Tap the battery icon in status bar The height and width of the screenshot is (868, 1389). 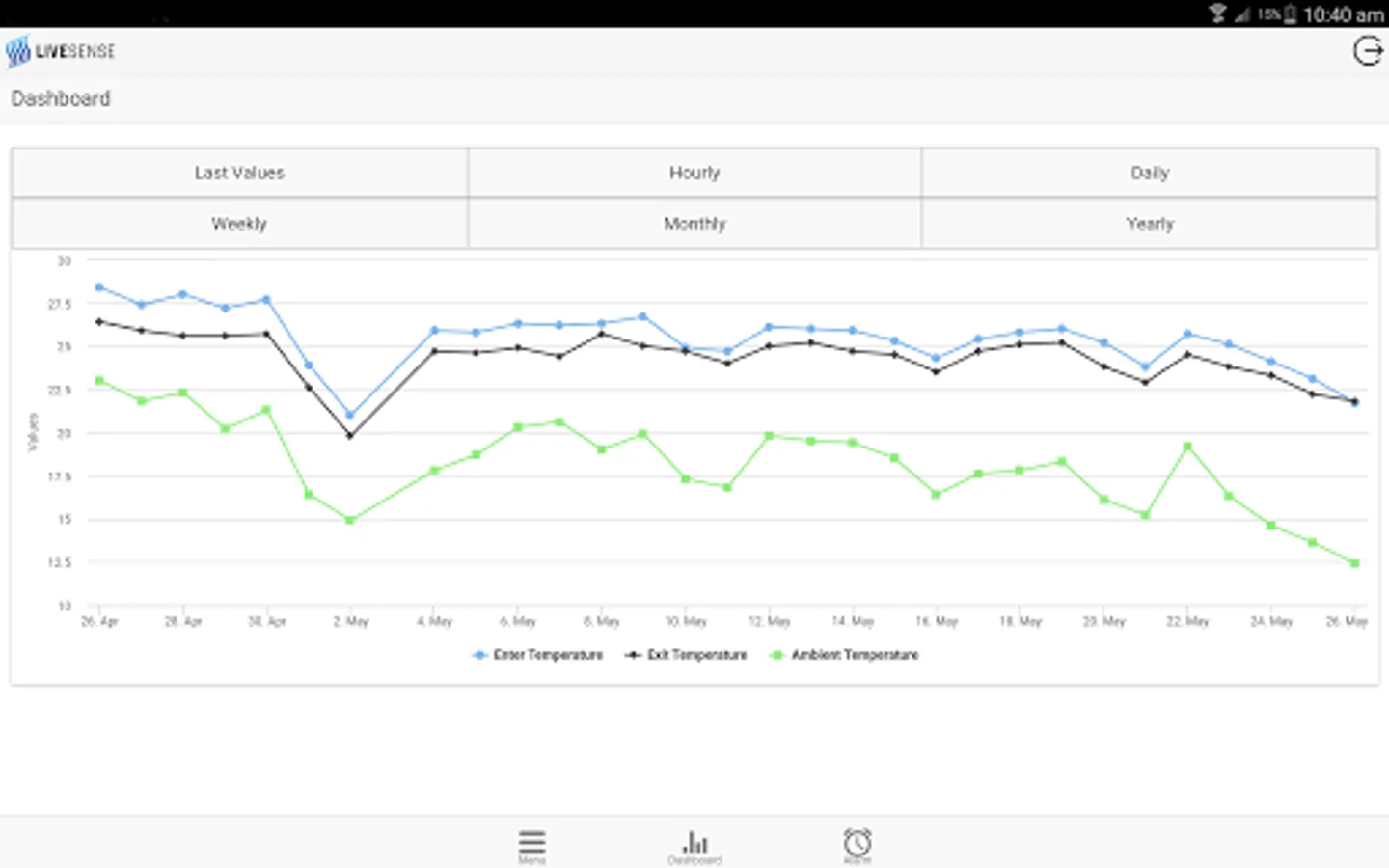[1290, 14]
